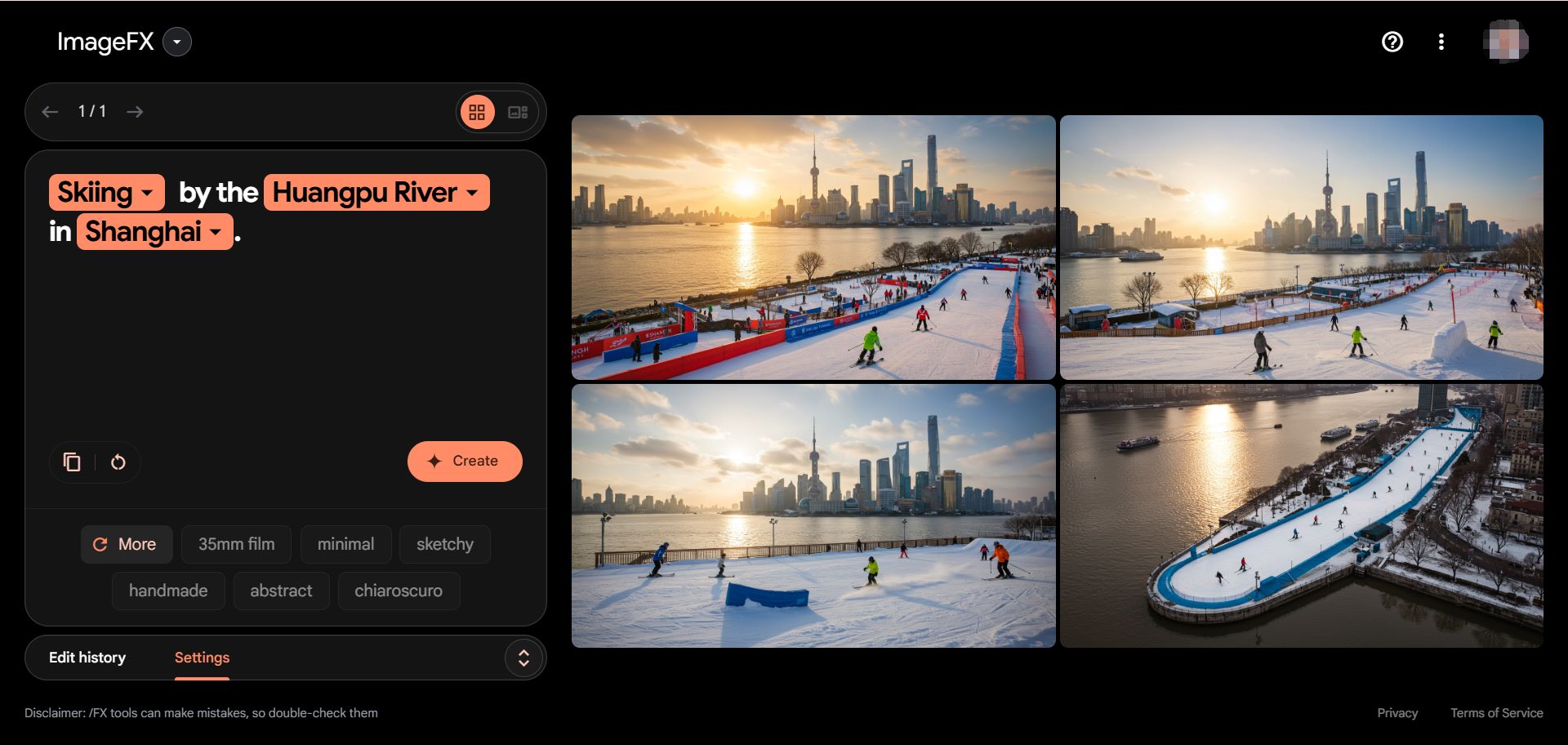Open the ImageFX app switcher dropdown

tap(177, 42)
